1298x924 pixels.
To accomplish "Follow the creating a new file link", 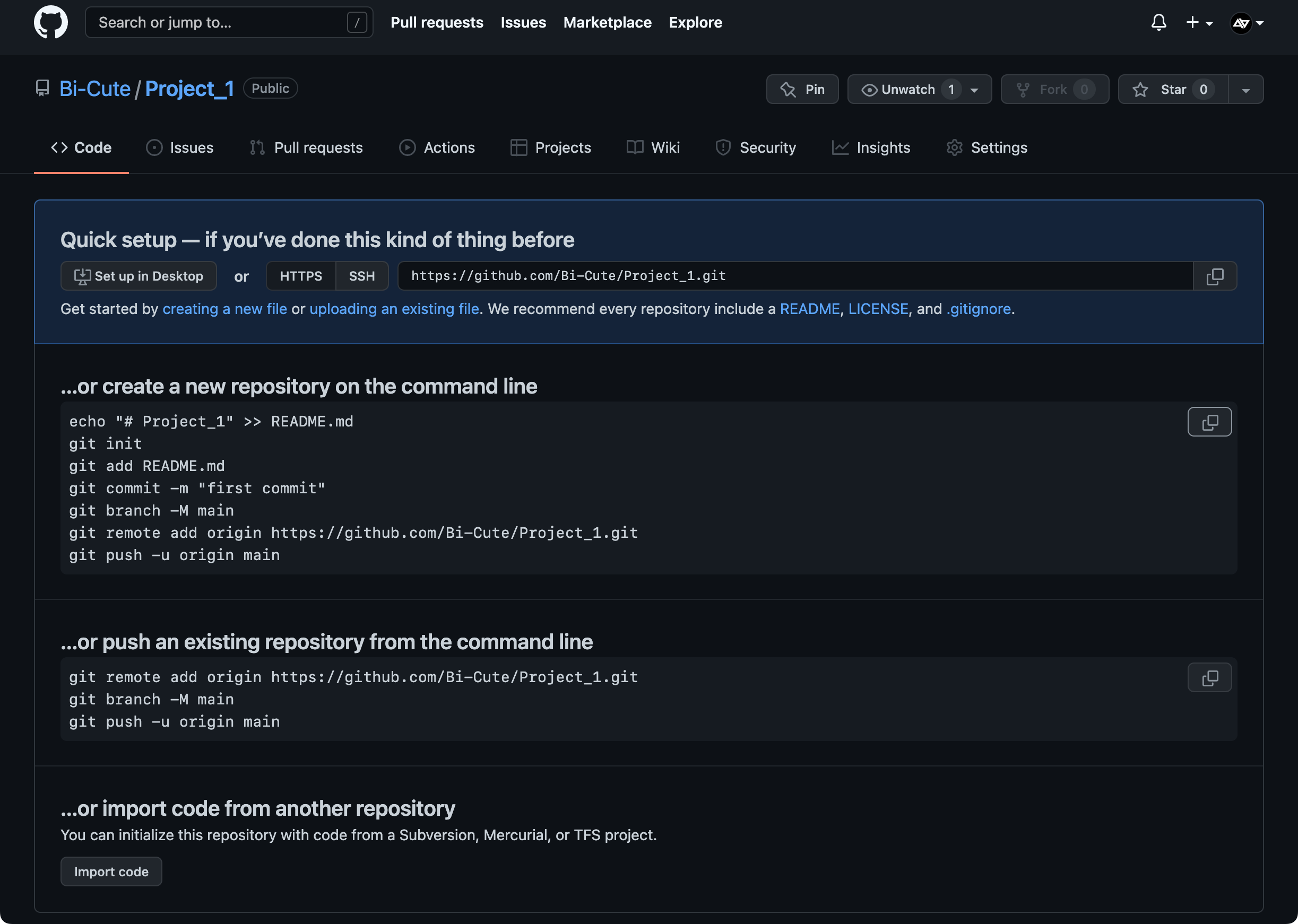I will pyautogui.click(x=225, y=308).
